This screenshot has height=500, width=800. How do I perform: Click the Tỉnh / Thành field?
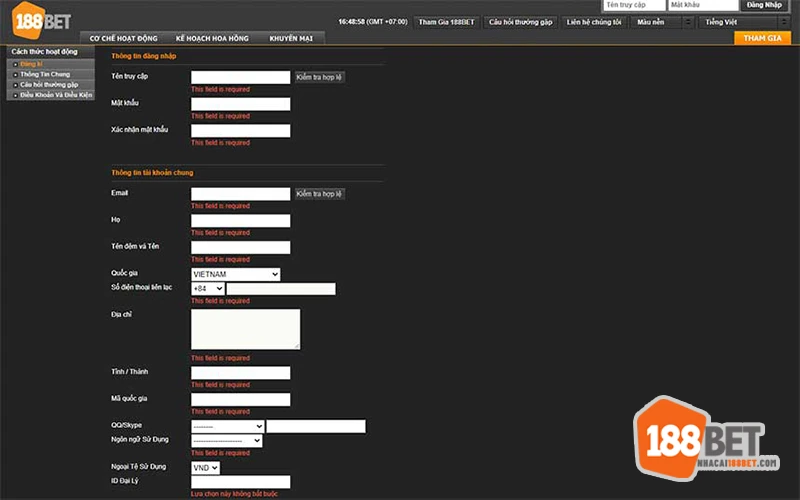[x=240, y=373]
